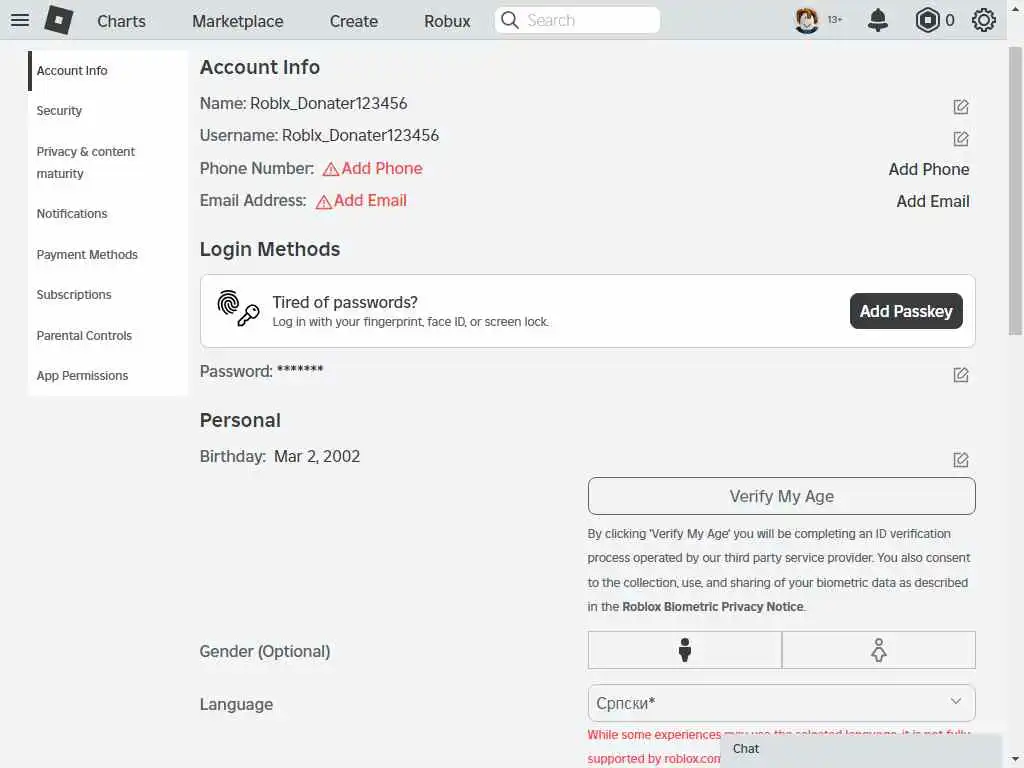Click scrollbar down arrow

tap(1015, 760)
